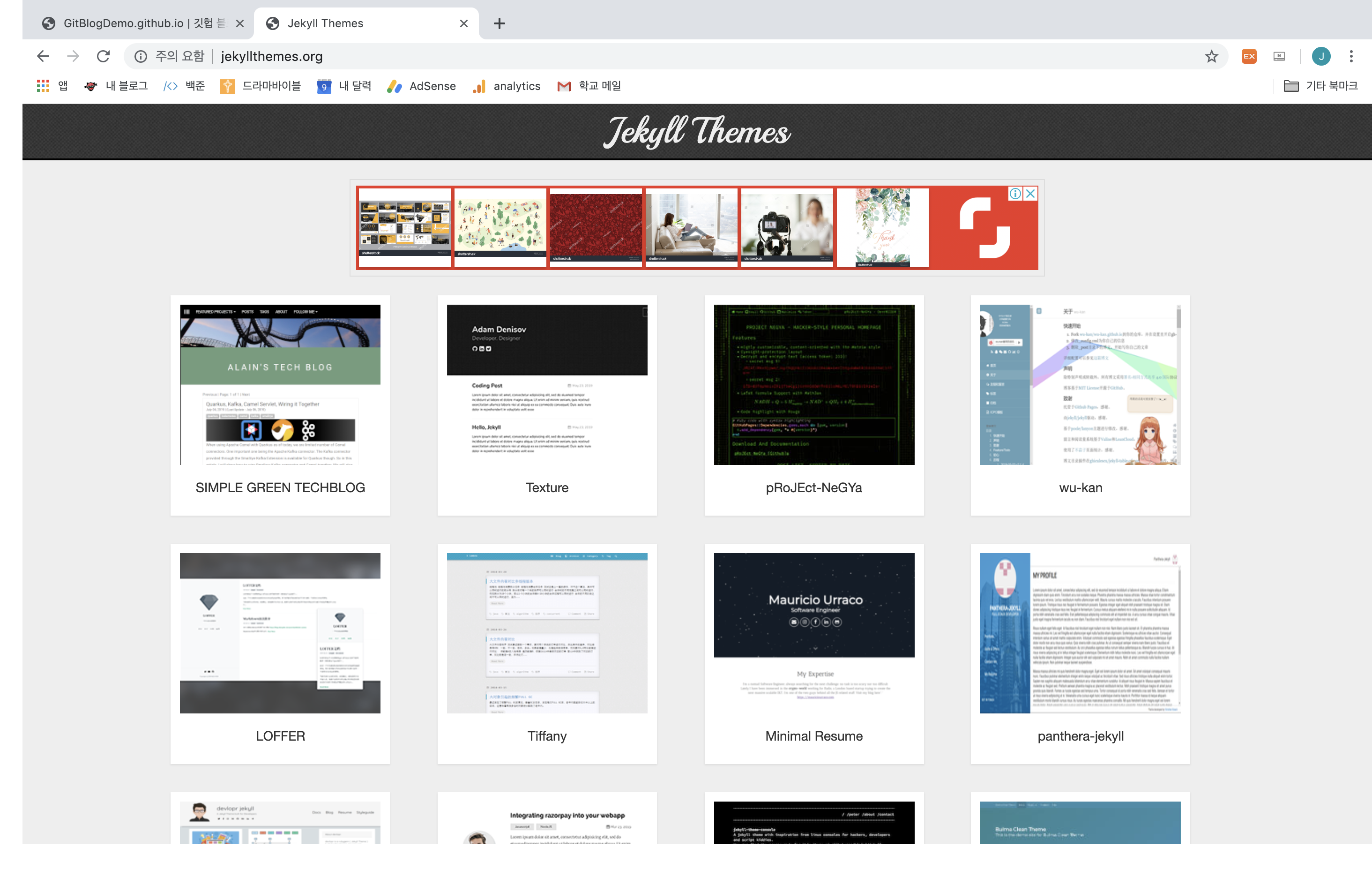Click the address bar showing jekyllthemes.org

pos(684,56)
